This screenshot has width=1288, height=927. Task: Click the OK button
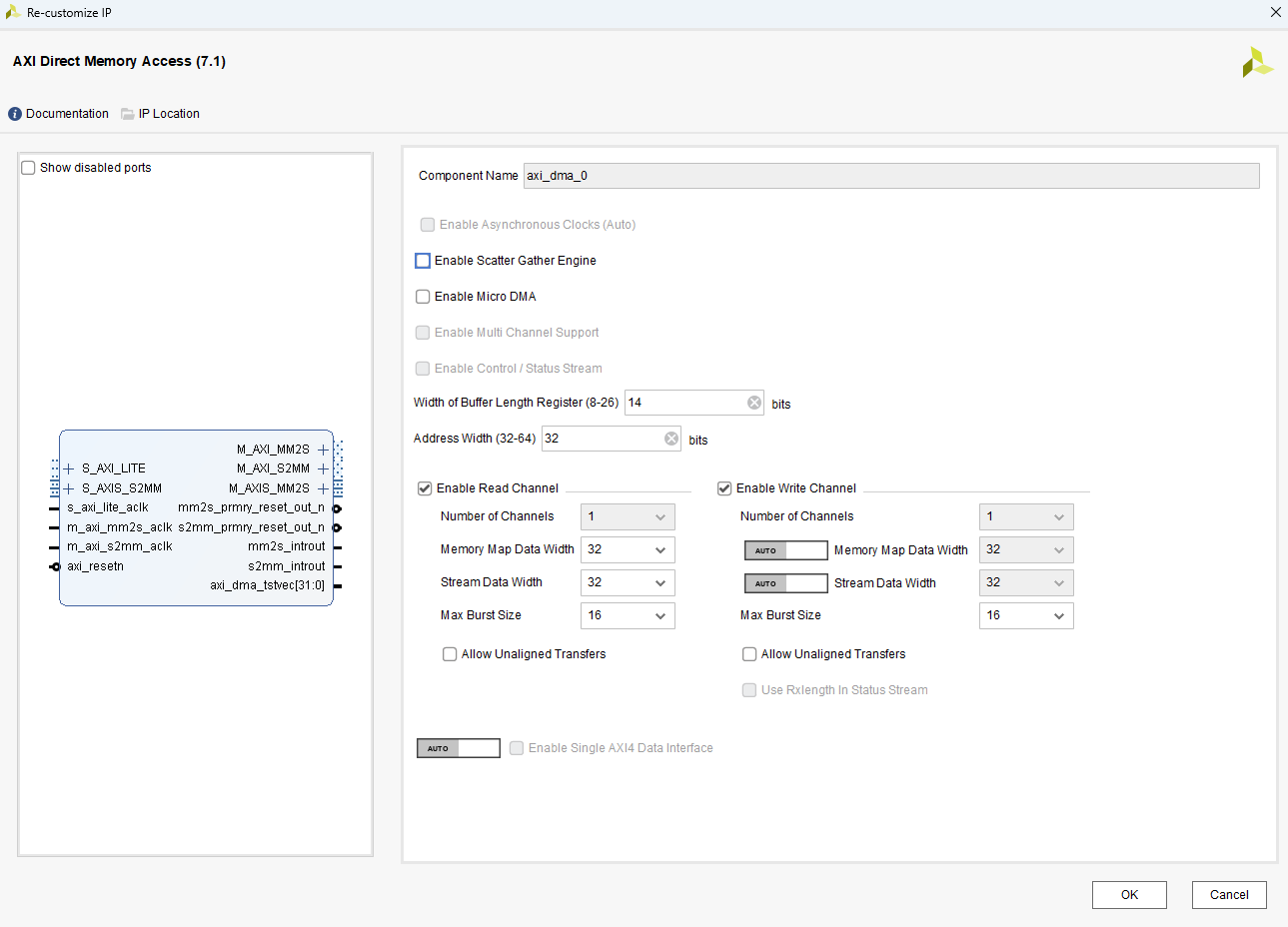[x=1129, y=895]
